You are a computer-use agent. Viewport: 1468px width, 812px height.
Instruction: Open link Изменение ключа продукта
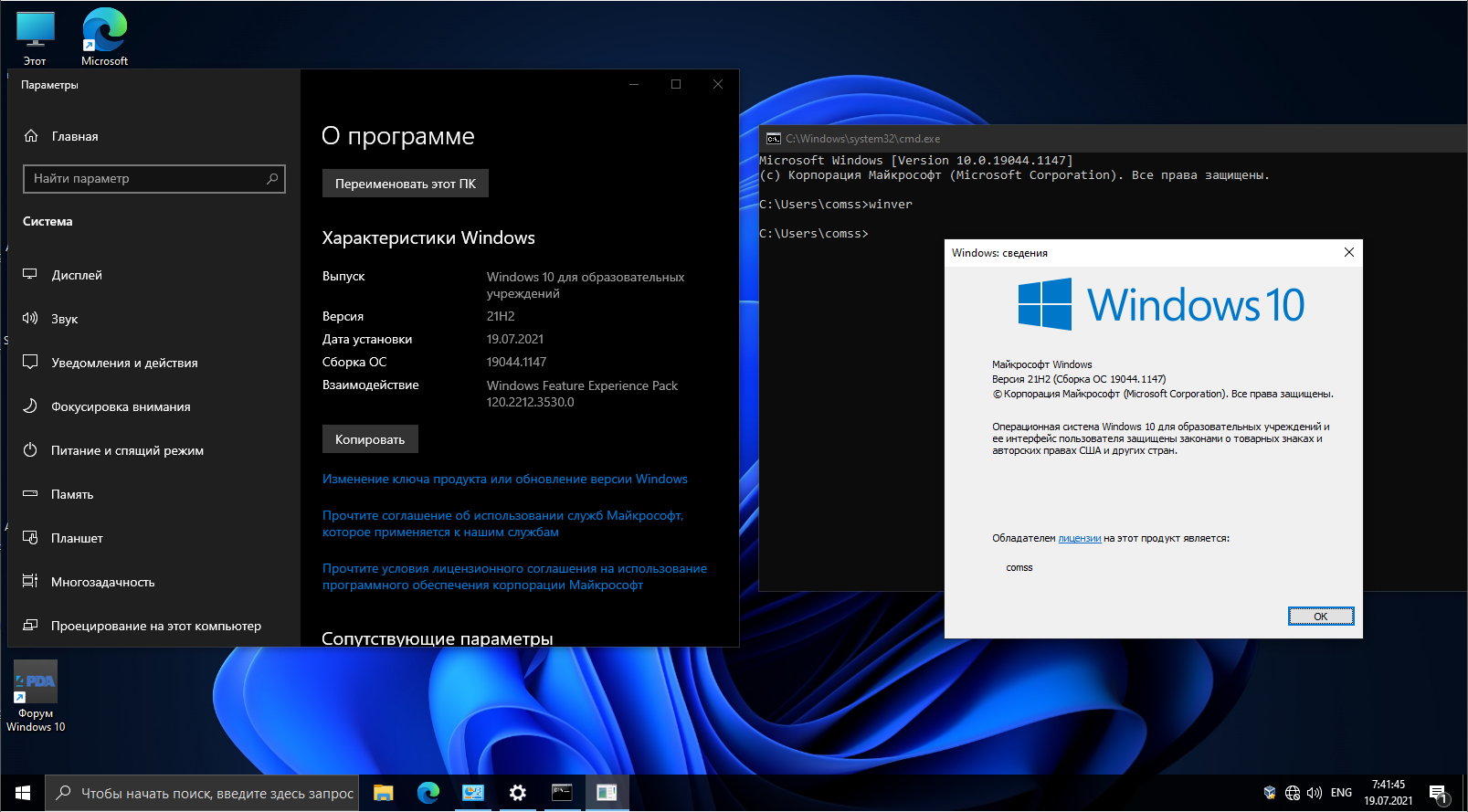[x=505, y=480]
